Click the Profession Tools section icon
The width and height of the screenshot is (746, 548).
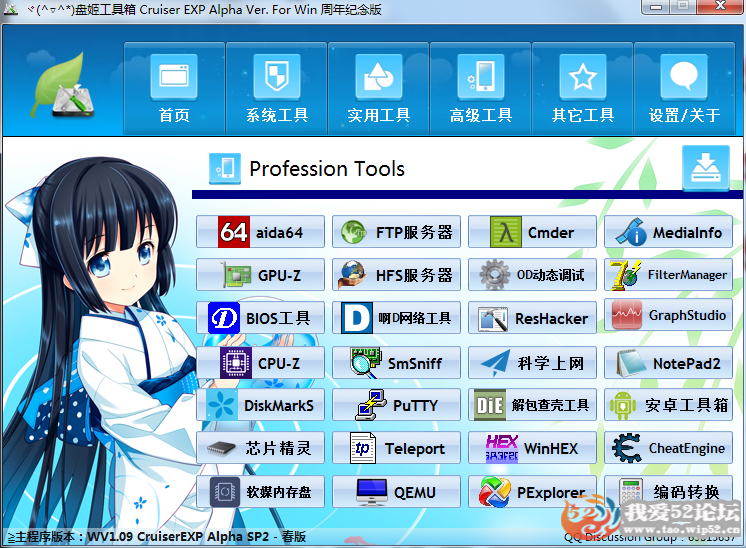coord(225,168)
